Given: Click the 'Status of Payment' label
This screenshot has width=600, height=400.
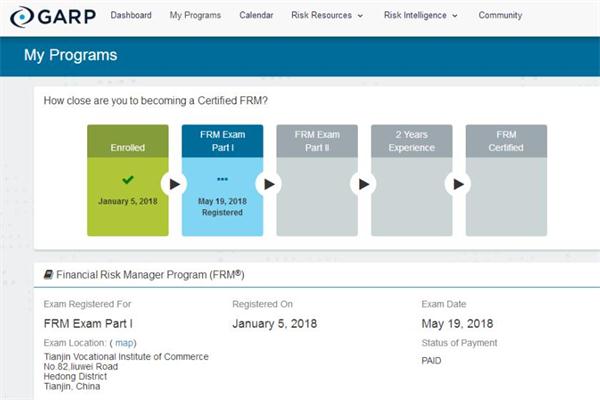Looking at the screenshot, I should pos(459,343).
